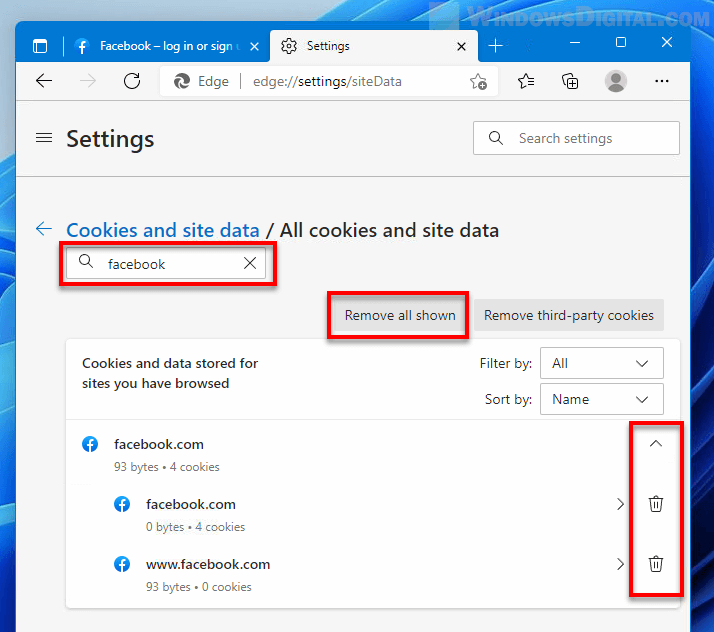
Task: Clear the facebook search text
Action: coord(250,263)
